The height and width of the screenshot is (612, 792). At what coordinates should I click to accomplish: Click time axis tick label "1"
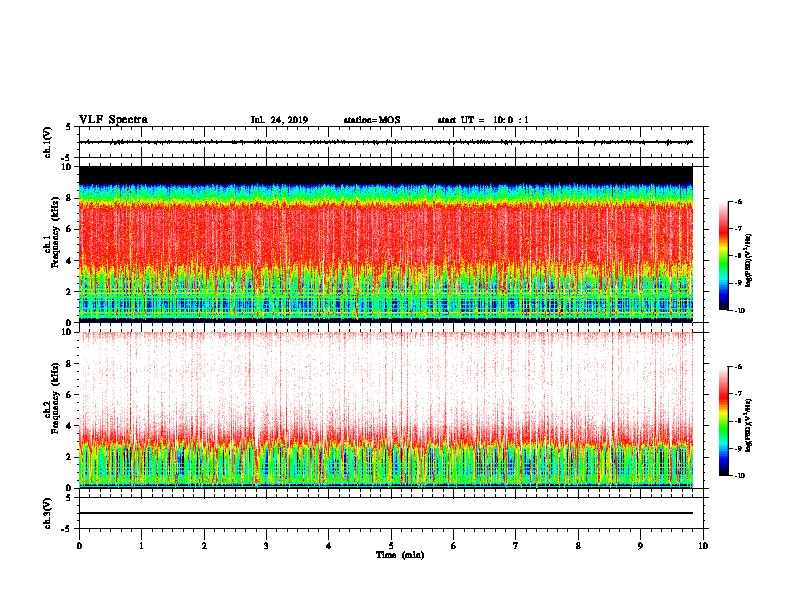(141, 546)
